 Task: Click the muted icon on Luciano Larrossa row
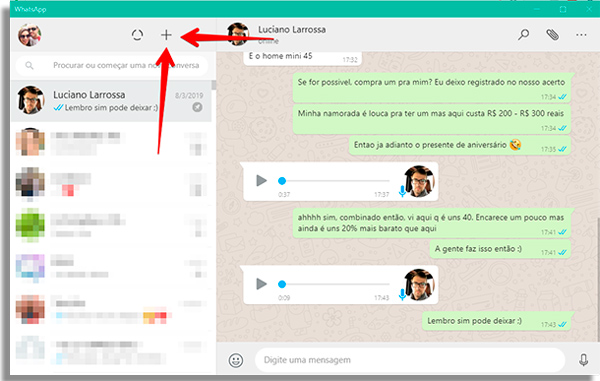click(197, 107)
